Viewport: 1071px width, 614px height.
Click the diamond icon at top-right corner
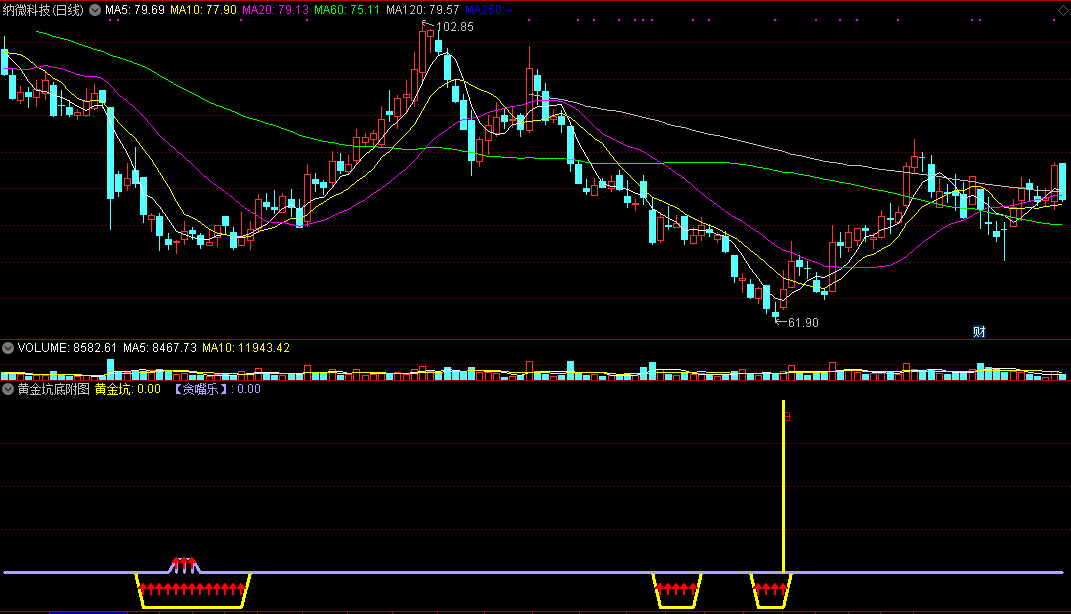(x=1063, y=10)
